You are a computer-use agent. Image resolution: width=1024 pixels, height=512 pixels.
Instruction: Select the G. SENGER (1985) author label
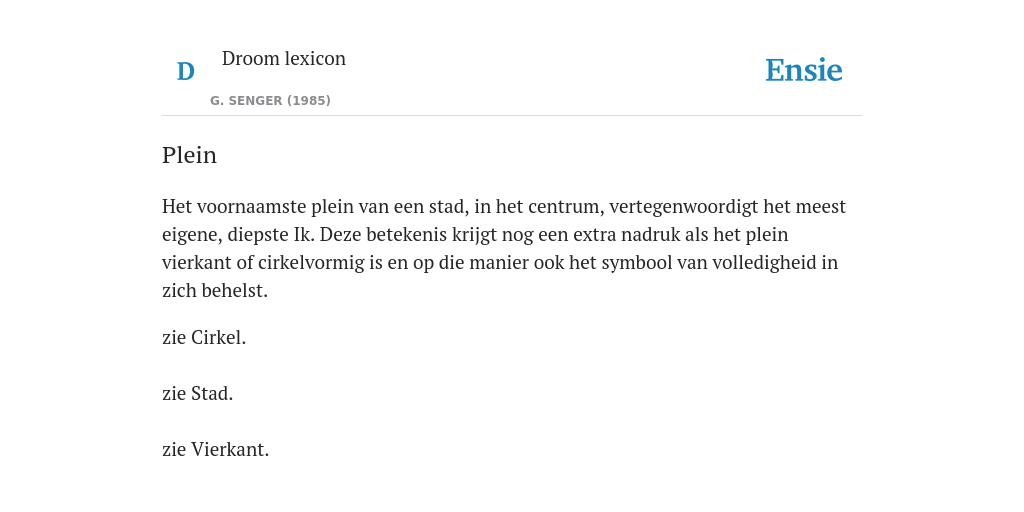(x=270, y=101)
